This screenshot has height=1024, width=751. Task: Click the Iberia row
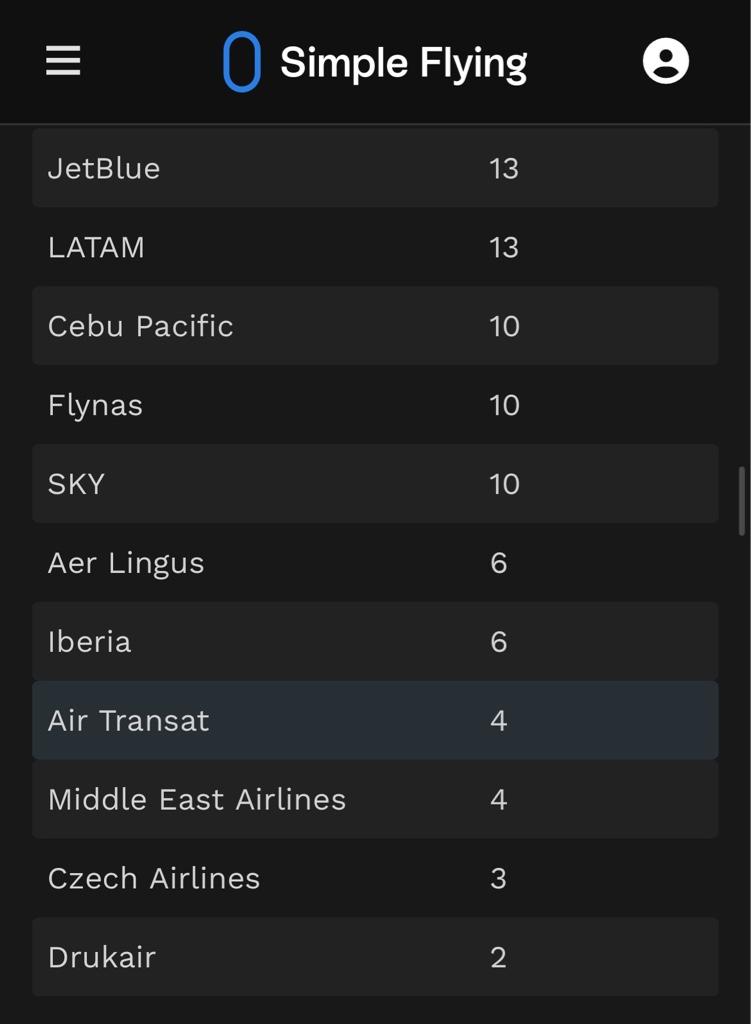pyautogui.click(x=376, y=642)
